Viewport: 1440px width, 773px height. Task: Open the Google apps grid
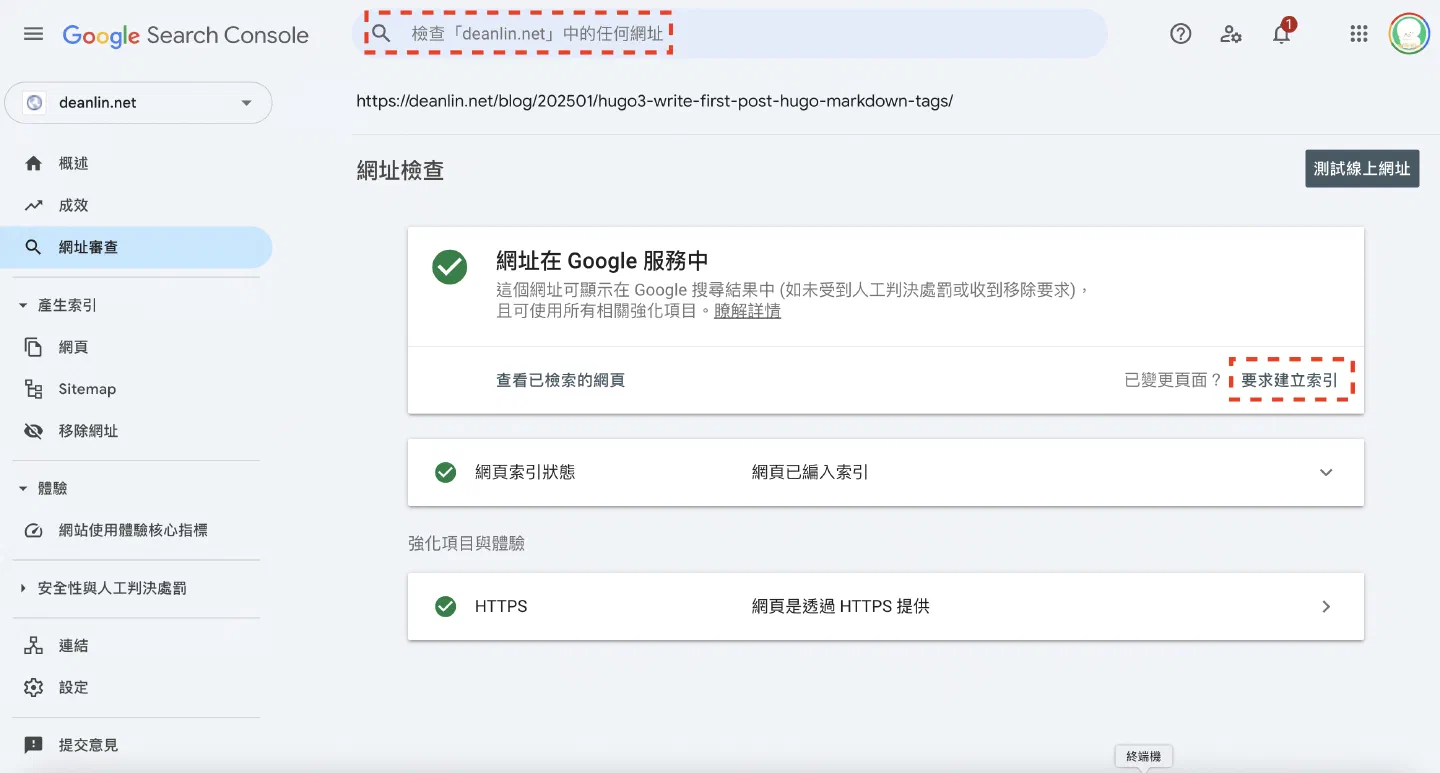[x=1358, y=34]
